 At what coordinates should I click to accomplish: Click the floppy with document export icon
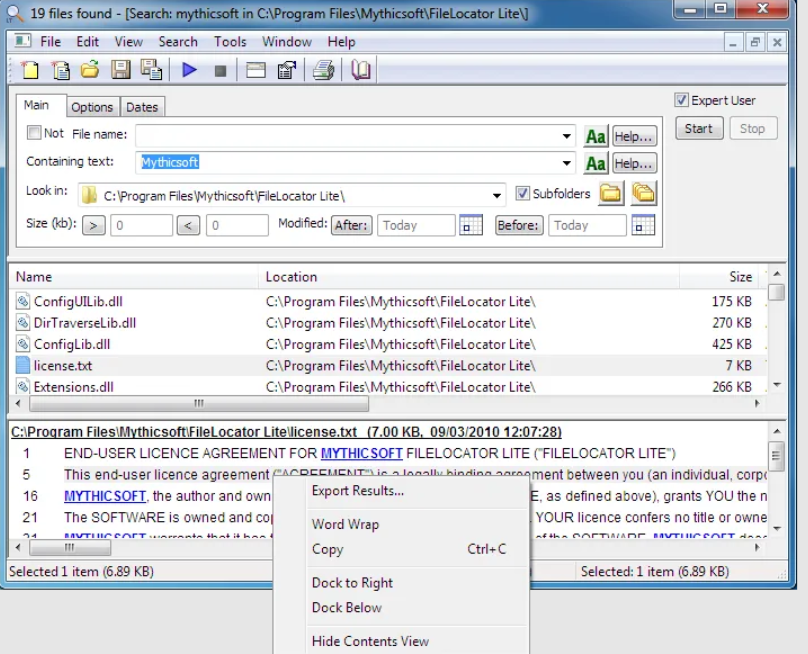point(152,70)
